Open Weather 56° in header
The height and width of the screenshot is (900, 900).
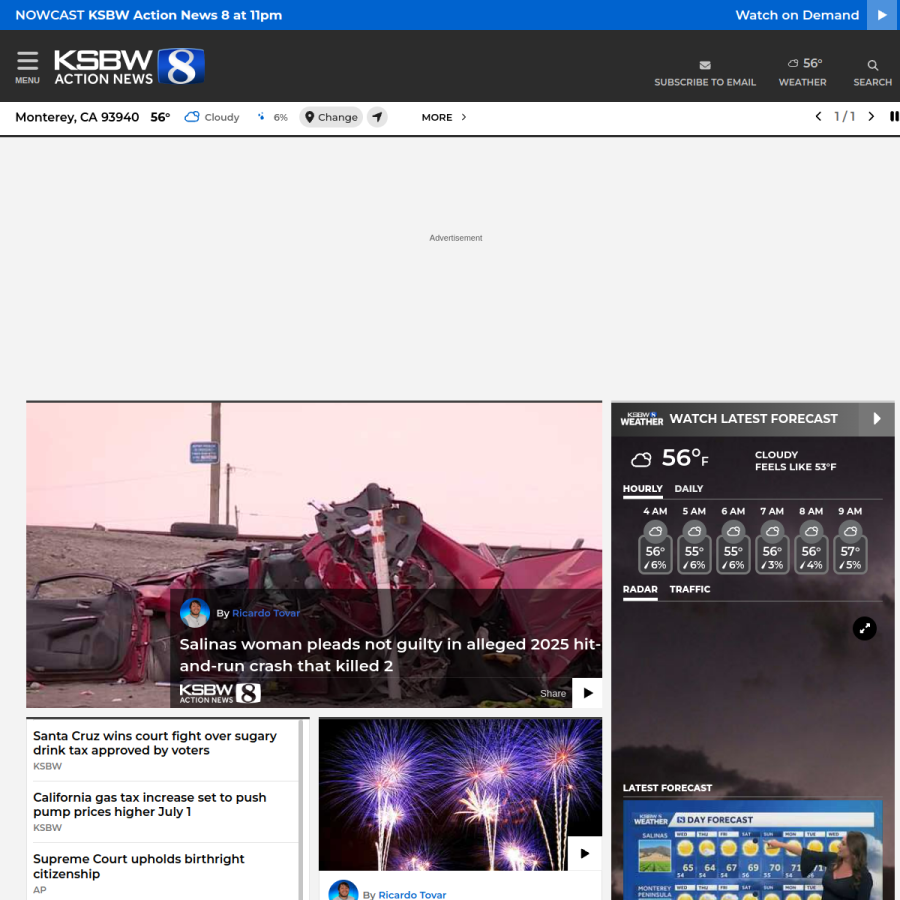[802, 72]
